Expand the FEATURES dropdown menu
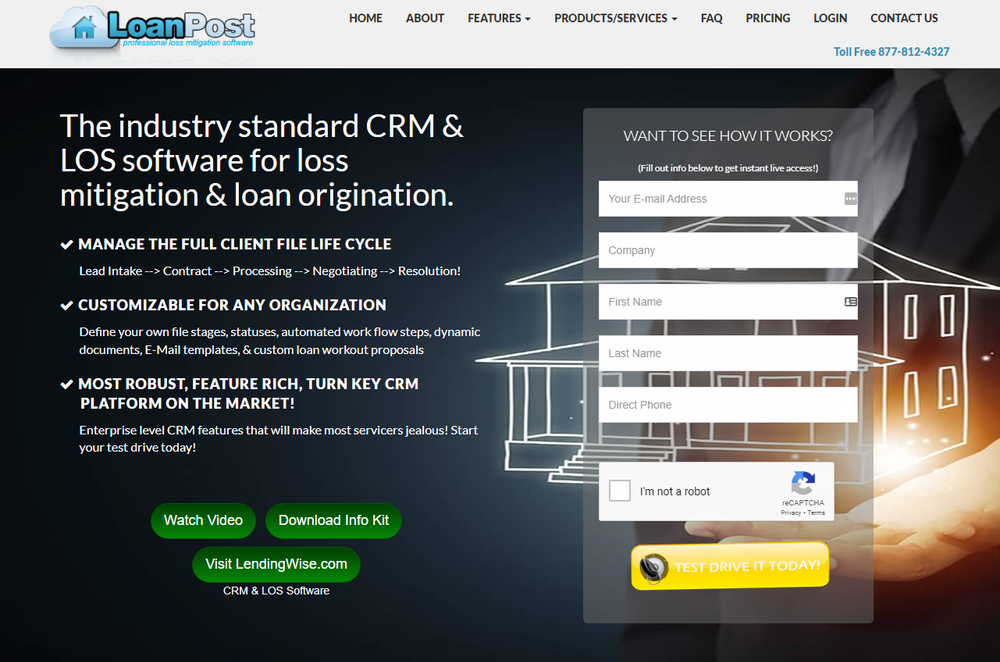Viewport: 1000px width, 662px height. (x=499, y=18)
